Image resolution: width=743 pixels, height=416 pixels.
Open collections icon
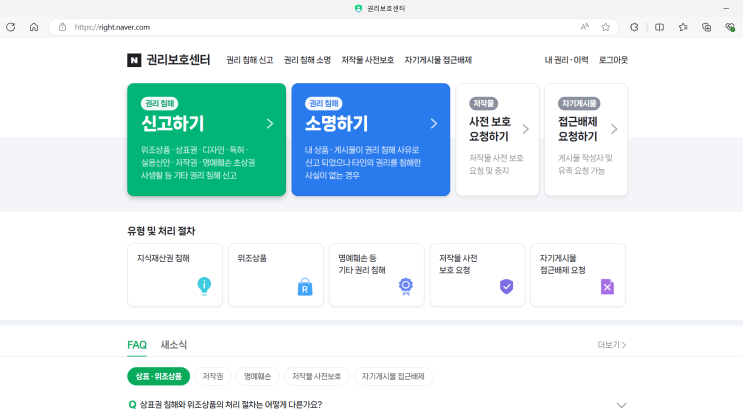[707, 27]
